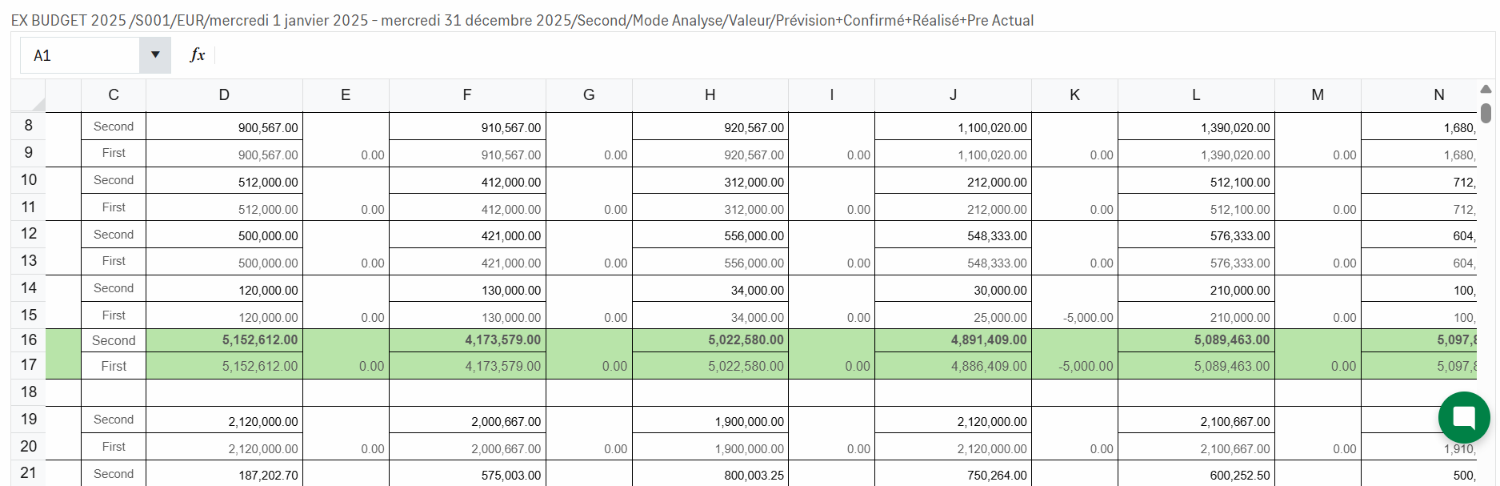1500x486 pixels.
Task: Click the A1 name box field
Action: point(80,56)
